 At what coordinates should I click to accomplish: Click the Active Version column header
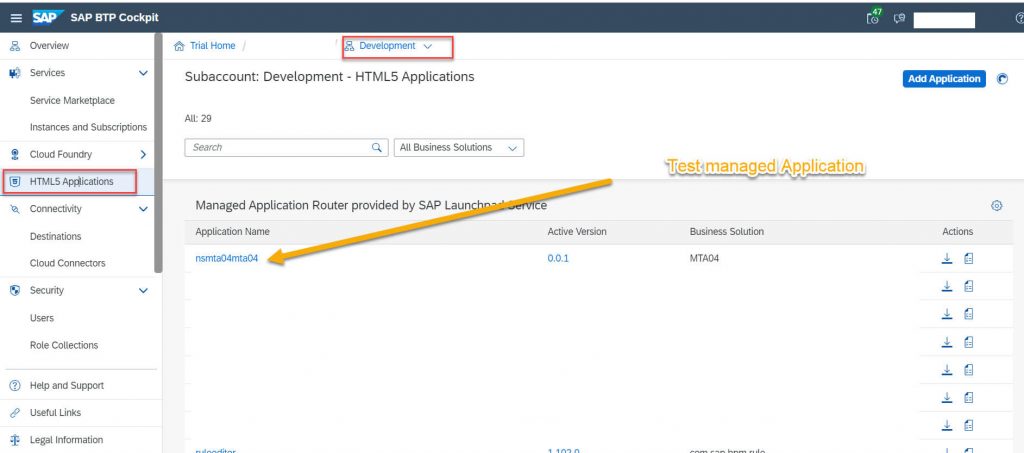pyautogui.click(x=577, y=232)
